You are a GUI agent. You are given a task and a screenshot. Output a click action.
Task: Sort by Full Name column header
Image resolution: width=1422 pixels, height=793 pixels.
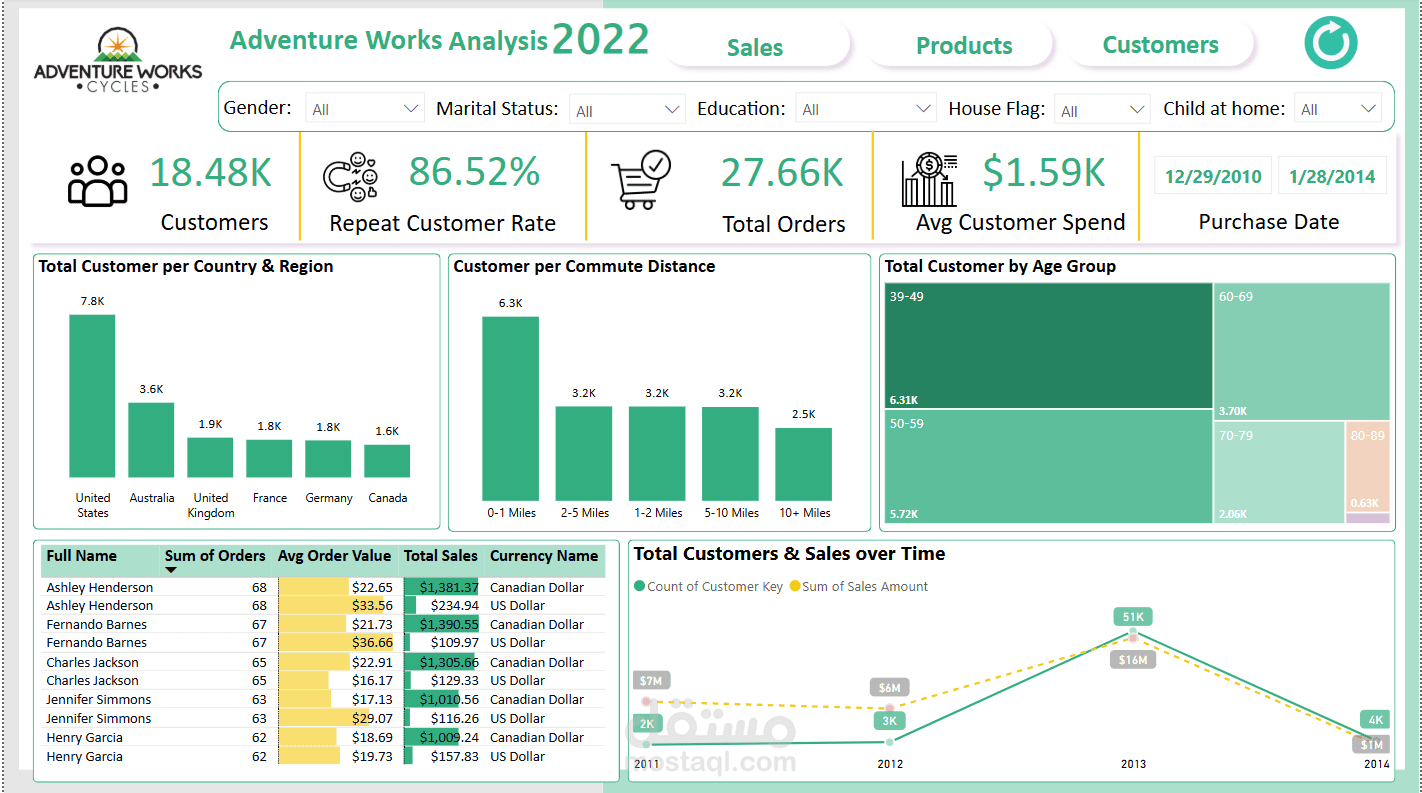[82, 556]
